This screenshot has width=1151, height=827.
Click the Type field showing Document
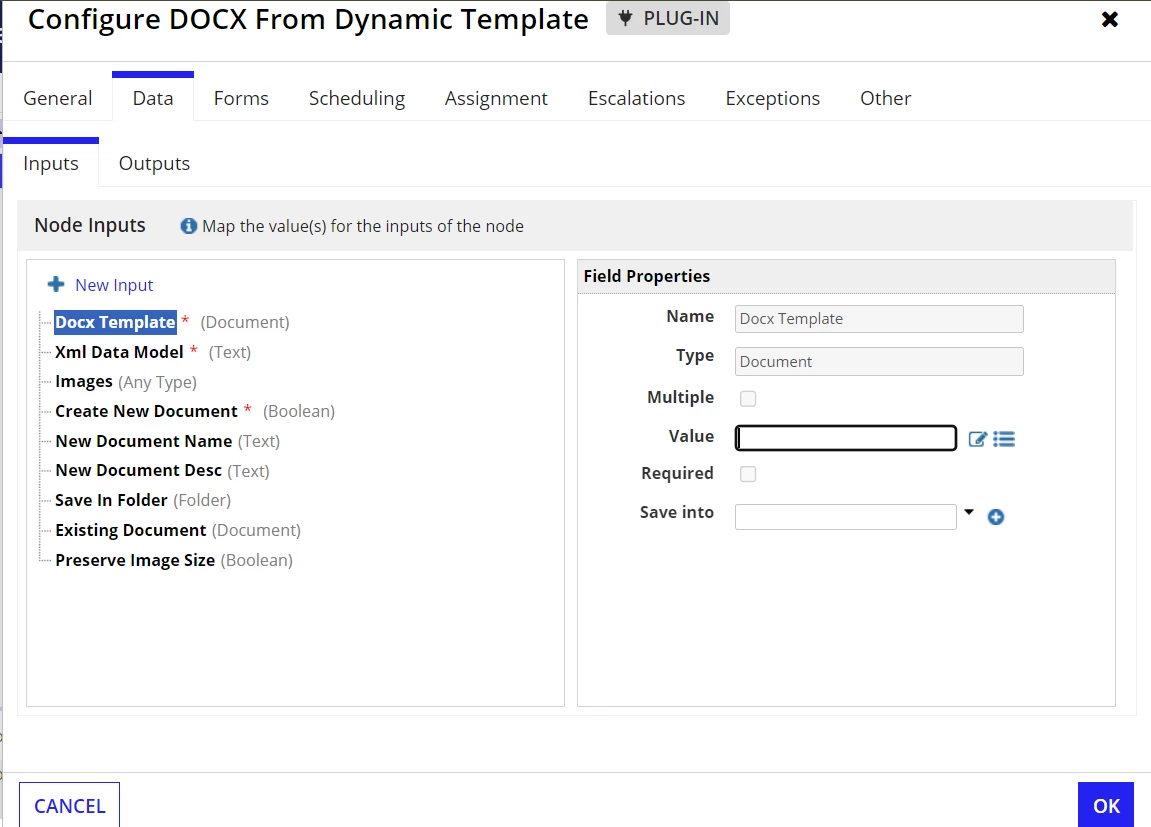879,362
